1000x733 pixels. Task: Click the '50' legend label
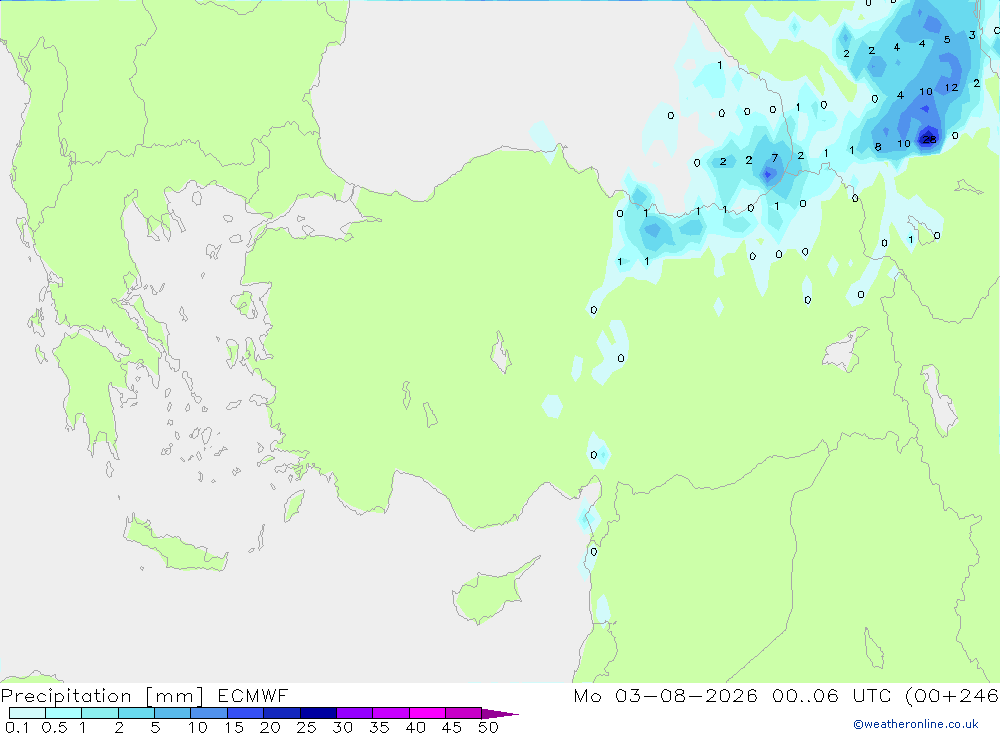[488, 727]
